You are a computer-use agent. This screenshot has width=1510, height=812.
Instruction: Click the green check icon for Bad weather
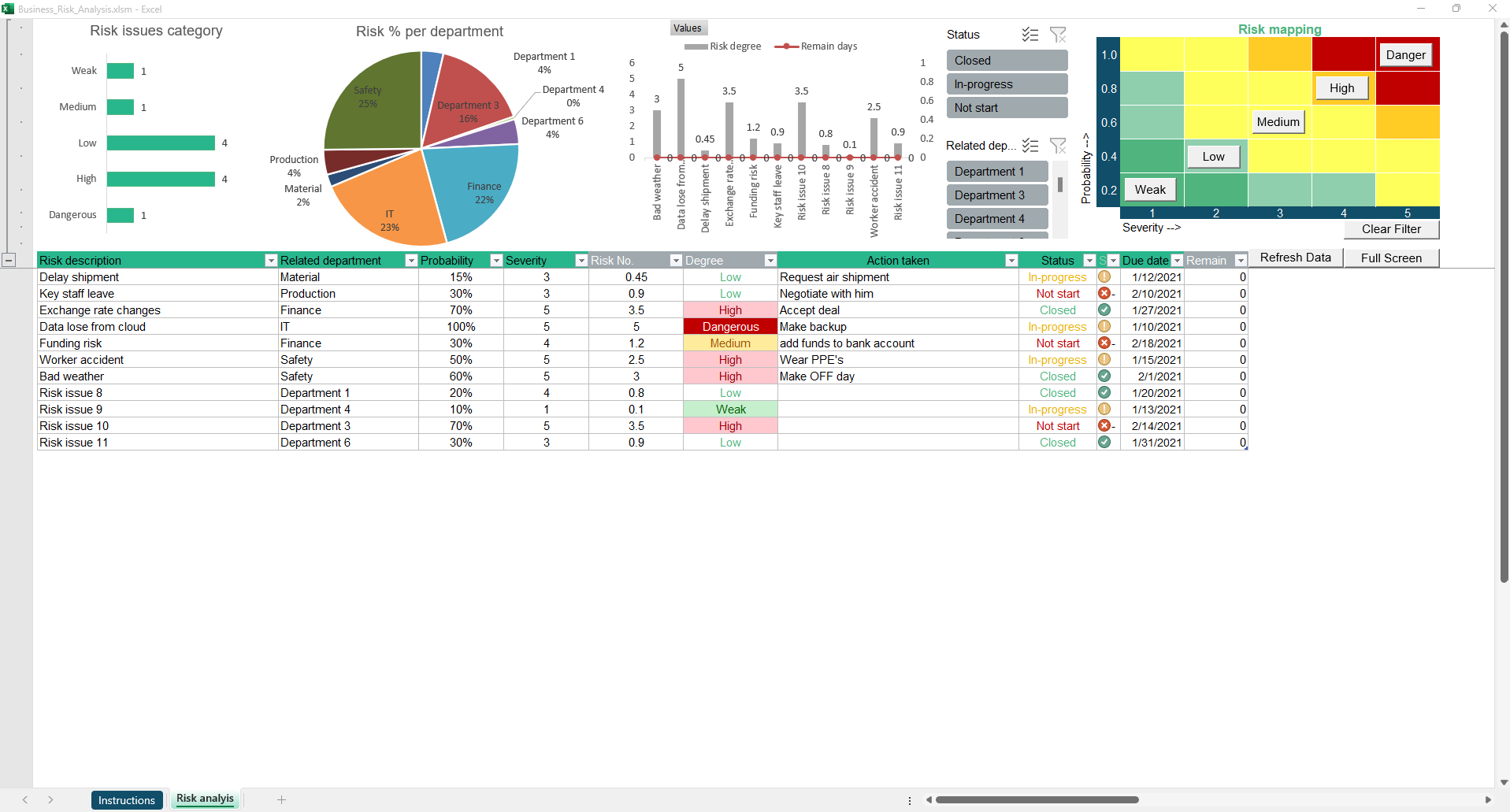pyautogui.click(x=1104, y=376)
